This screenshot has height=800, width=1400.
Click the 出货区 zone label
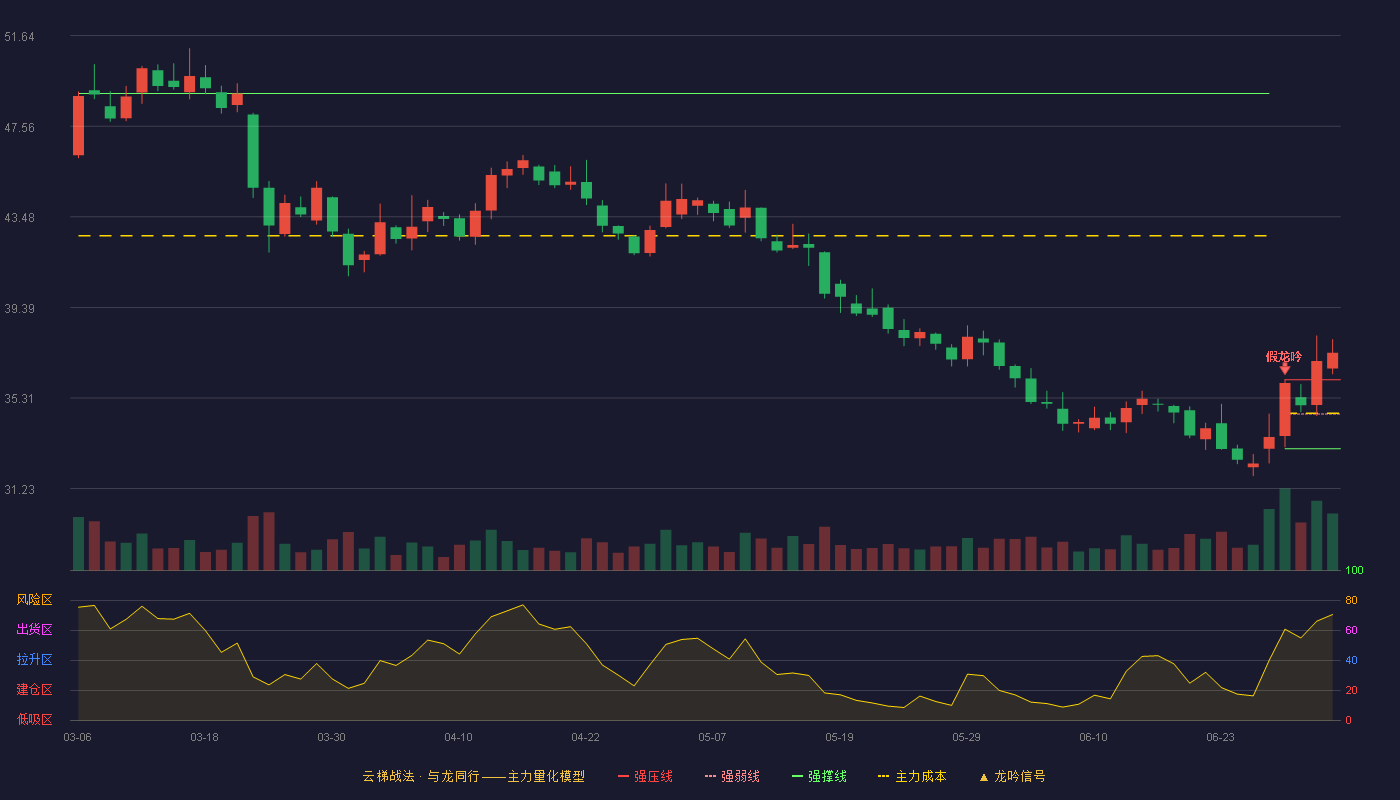[x=34, y=630]
